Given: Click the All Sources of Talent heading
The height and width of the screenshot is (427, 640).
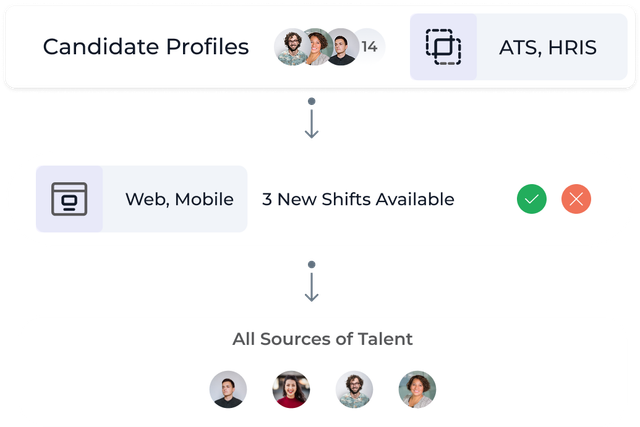Looking at the screenshot, I should 322,339.
